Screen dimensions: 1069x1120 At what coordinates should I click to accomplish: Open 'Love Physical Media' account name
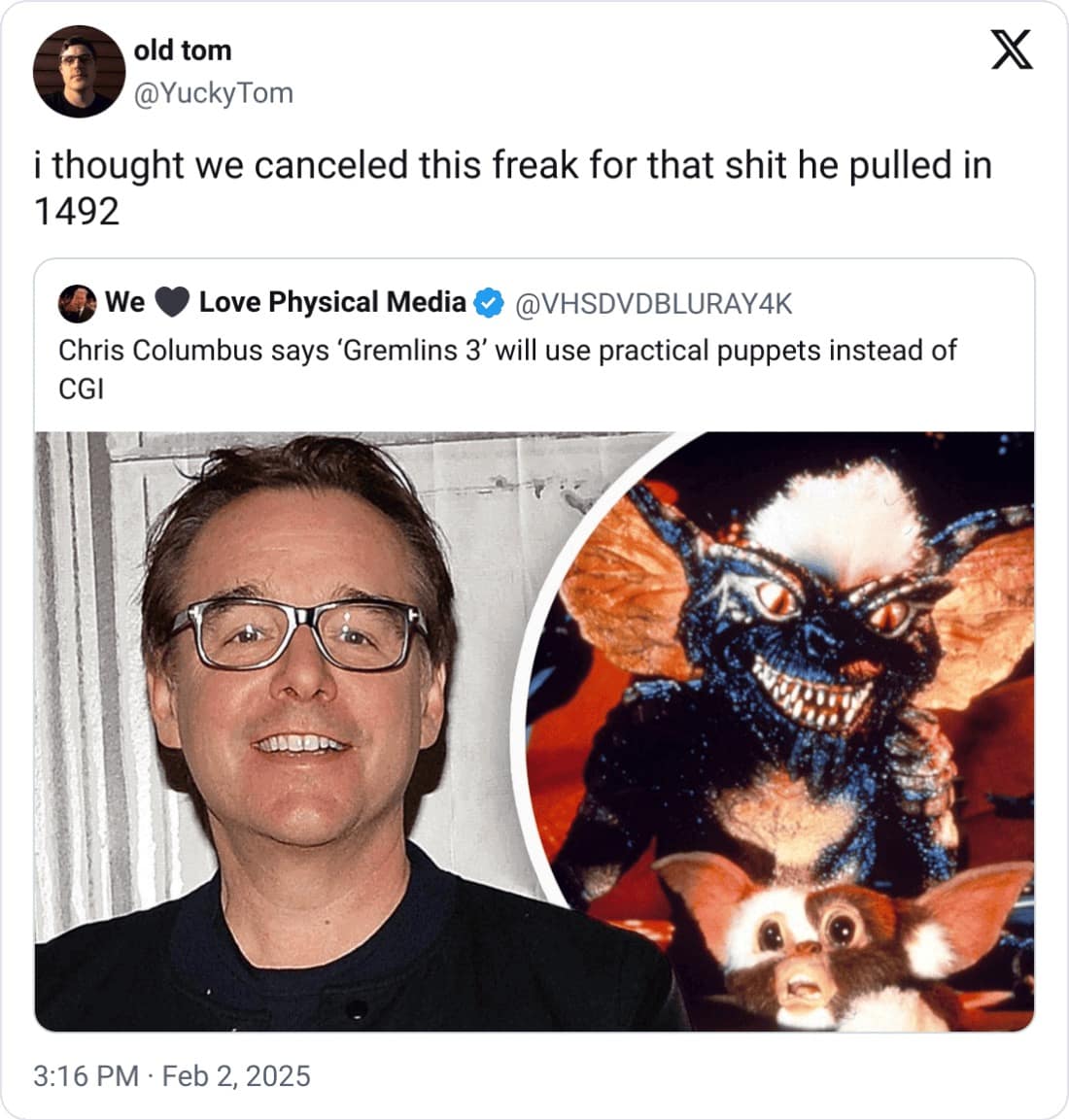click(x=332, y=302)
